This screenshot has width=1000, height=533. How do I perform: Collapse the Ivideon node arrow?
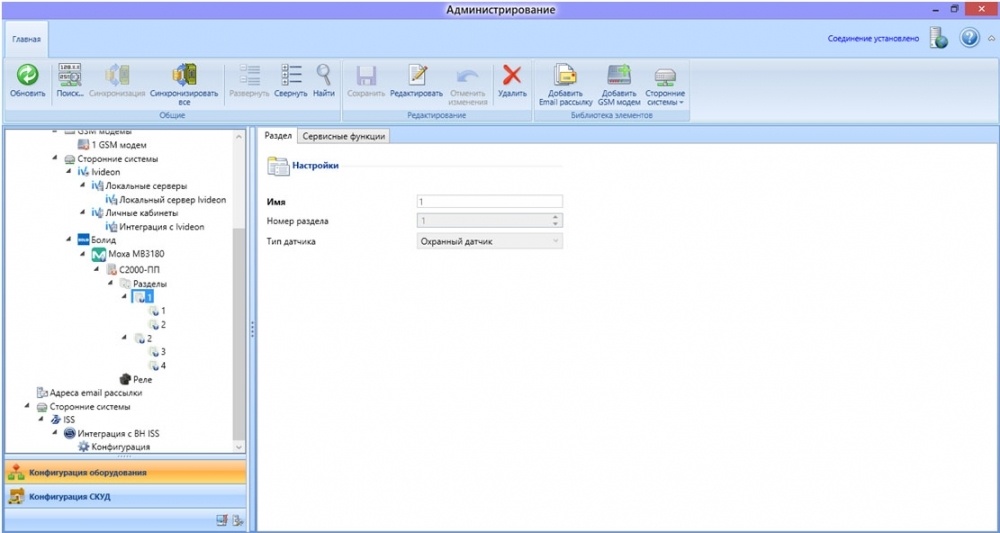tap(69, 172)
